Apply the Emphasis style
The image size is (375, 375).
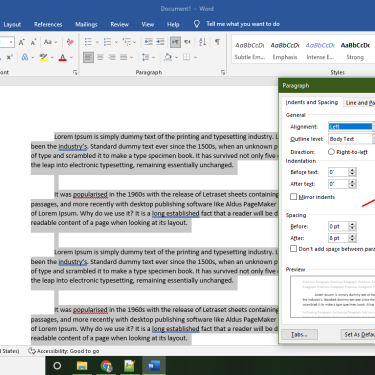click(285, 51)
